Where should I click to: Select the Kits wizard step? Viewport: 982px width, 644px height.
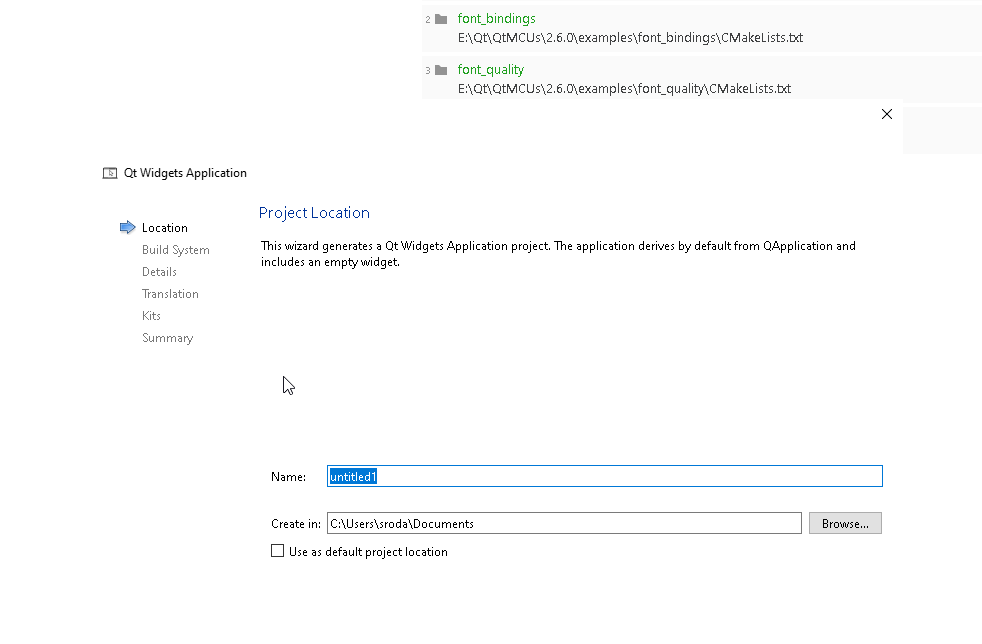click(x=152, y=316)
